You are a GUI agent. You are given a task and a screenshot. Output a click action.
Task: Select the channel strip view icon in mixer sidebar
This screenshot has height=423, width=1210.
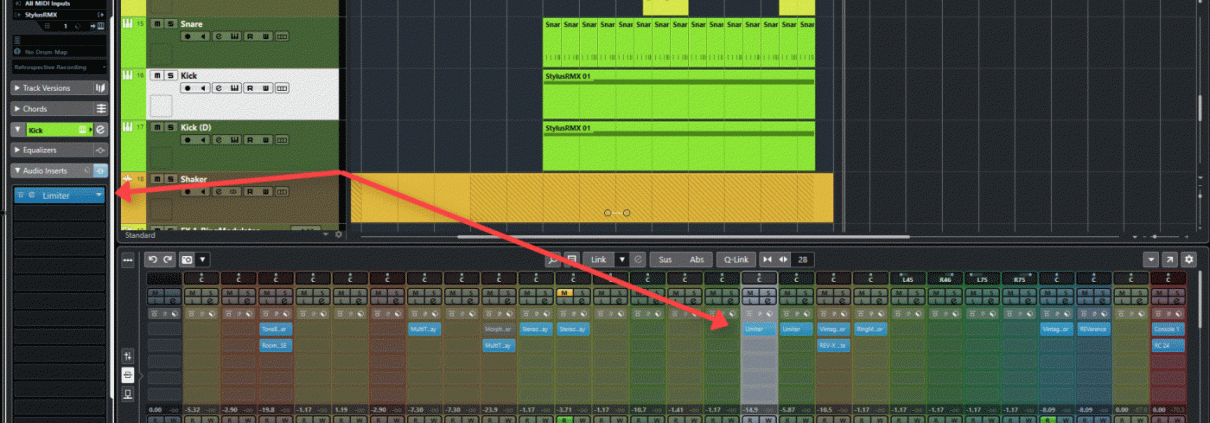click(128, 393)
